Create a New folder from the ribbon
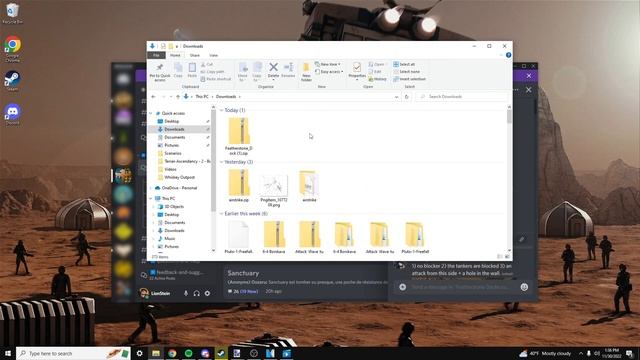The image size is (640, 360). click(306, 72)
